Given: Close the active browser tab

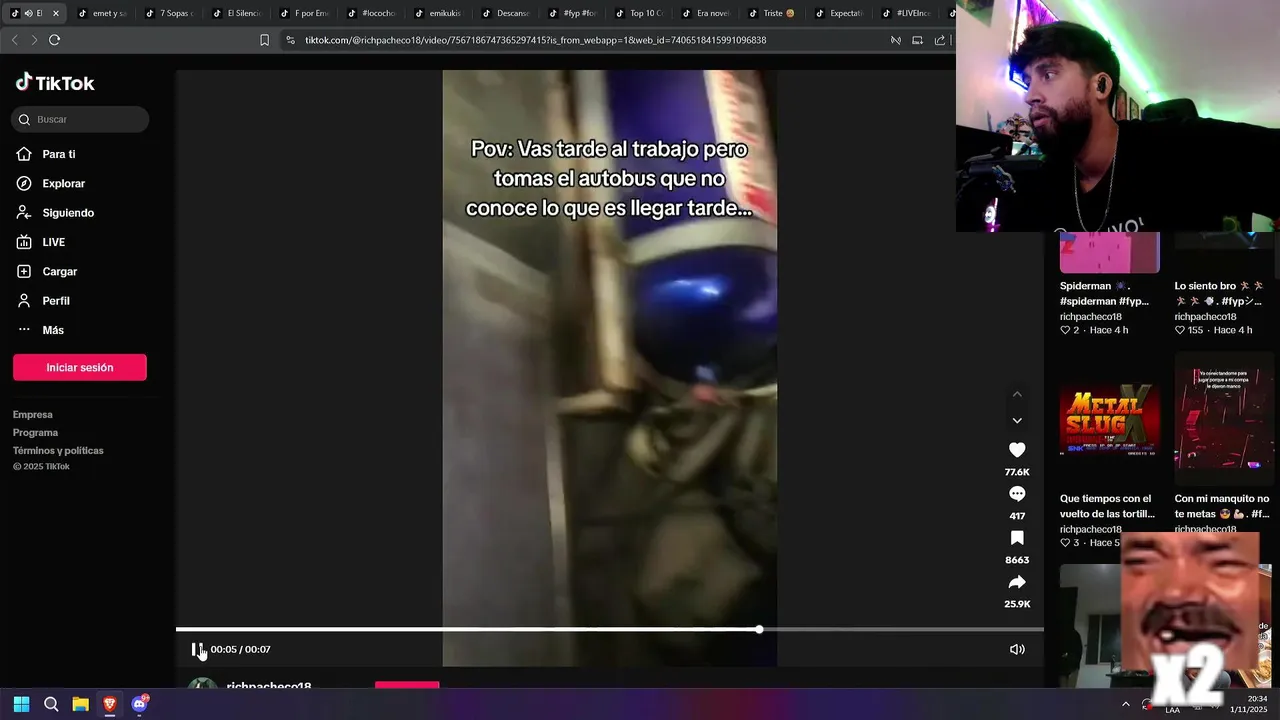Looking at the screenshot, I should pos(56,13).
